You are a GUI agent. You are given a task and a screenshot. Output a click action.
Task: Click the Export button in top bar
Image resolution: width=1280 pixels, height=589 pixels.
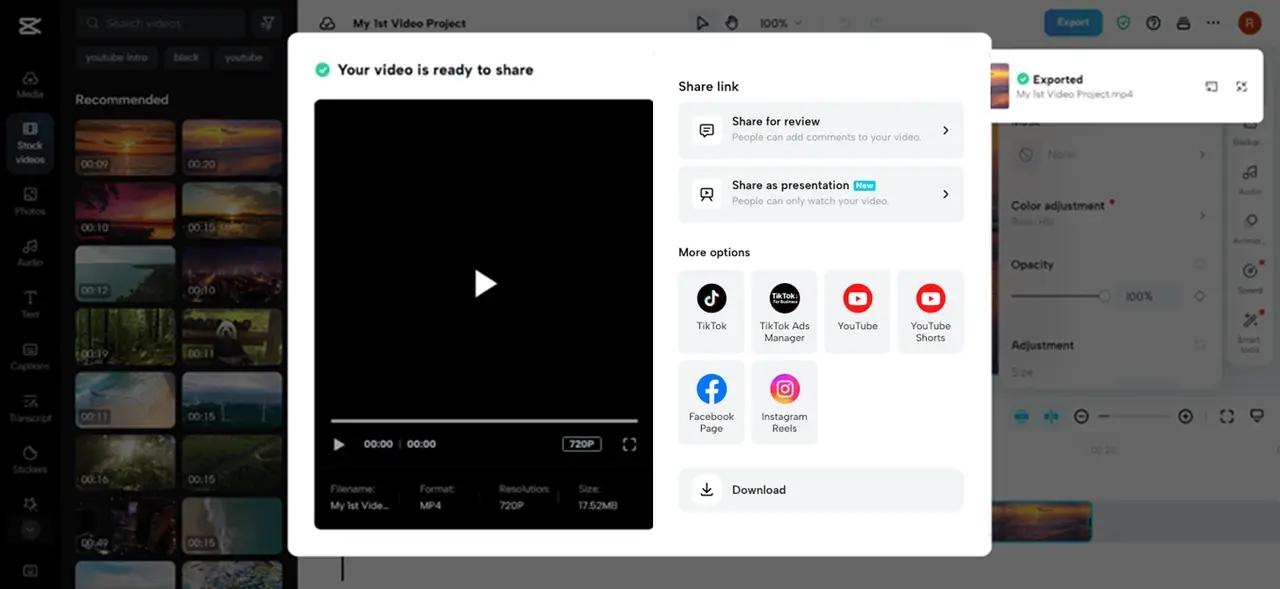click(1073, 22)
